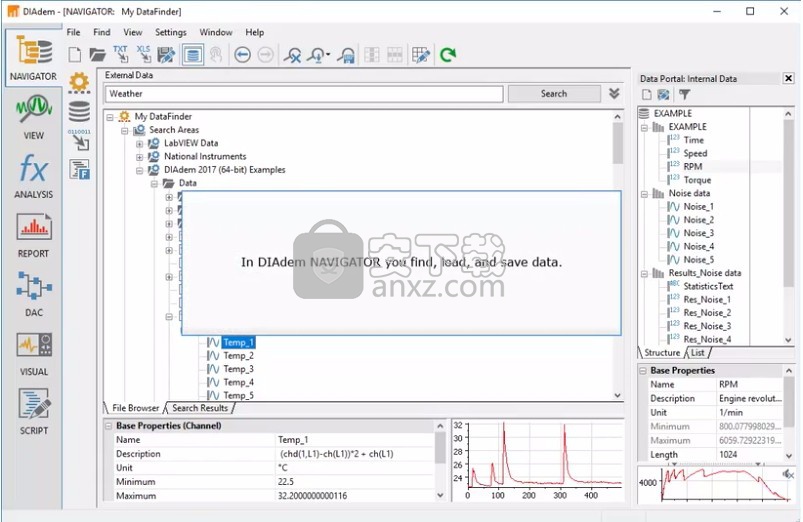Open the NAVIGATOR panel
The image size is (803, 522).
tap(33, 58)
